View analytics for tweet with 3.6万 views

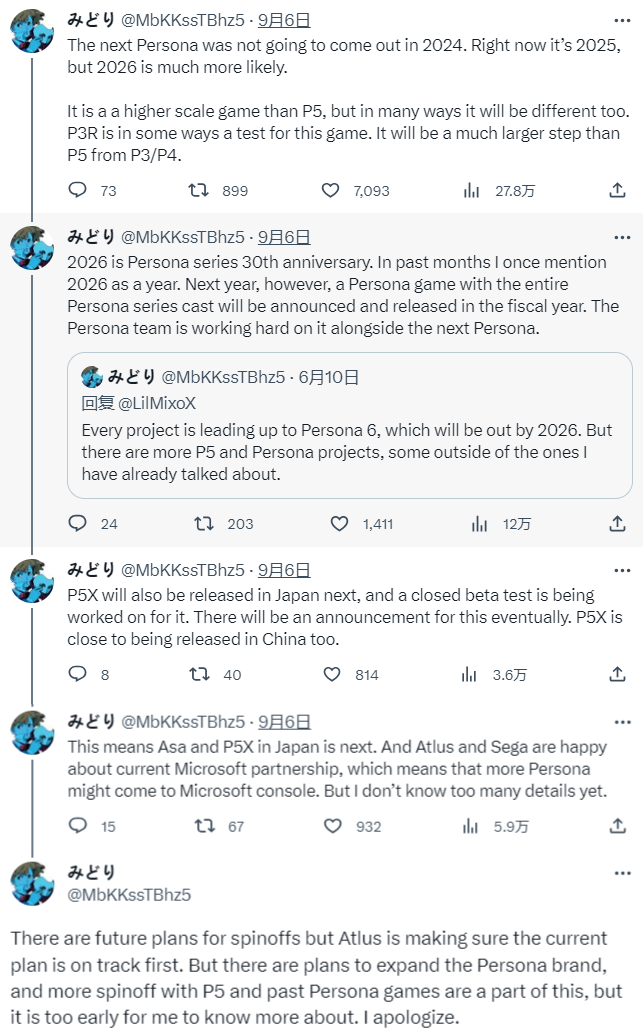coord(472,674)
